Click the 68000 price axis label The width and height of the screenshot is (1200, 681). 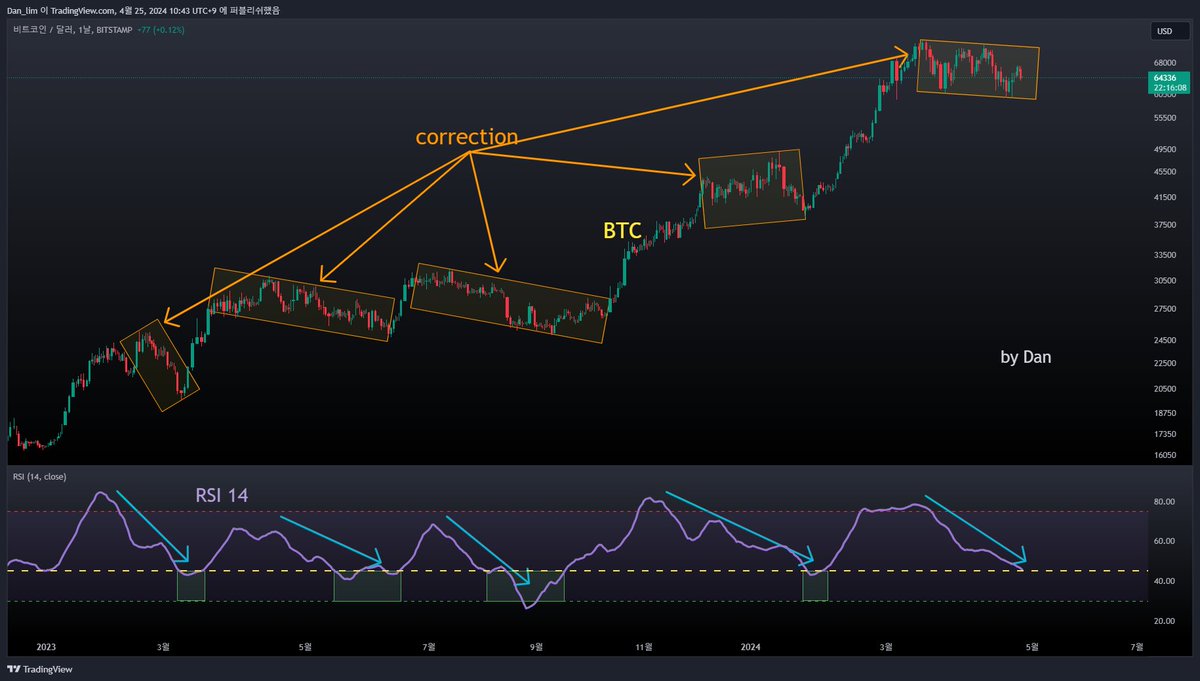[1163, 61]
